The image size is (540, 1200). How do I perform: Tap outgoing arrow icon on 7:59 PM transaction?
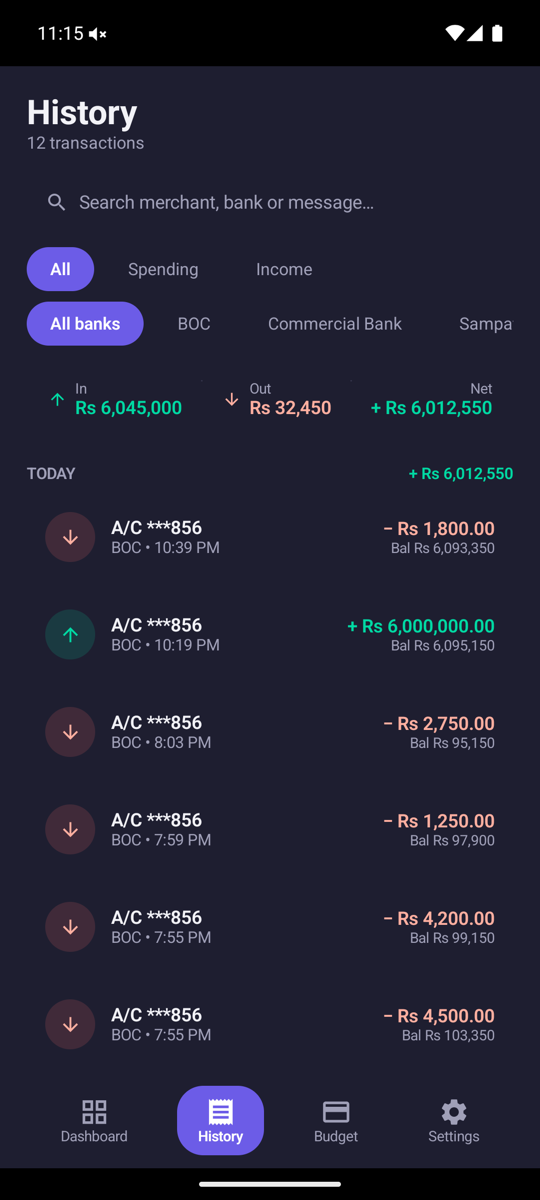70,829
